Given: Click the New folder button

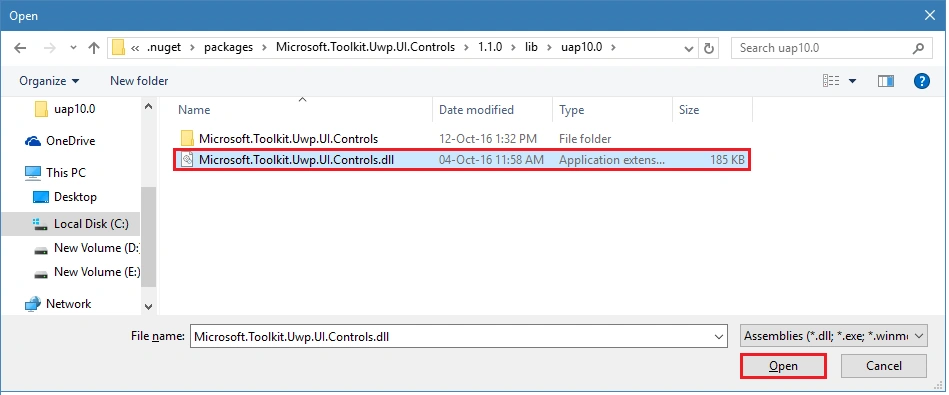Looking at the screenshot, I should pyautogui.click(x=139, y=81).
